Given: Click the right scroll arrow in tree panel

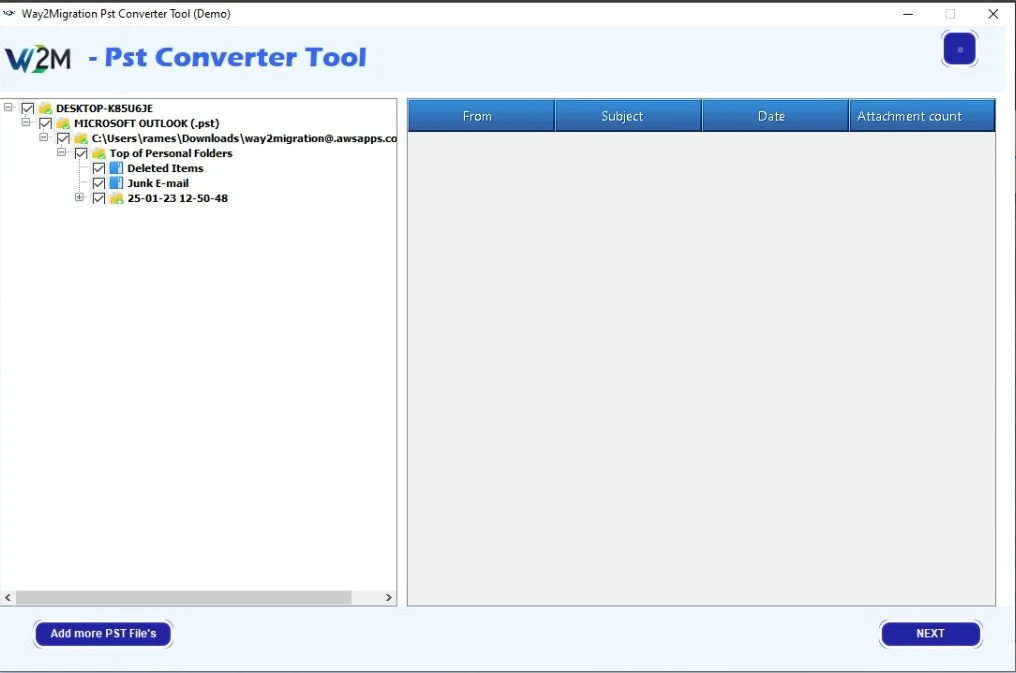Looking at the screenshot, I should [389, 597].
